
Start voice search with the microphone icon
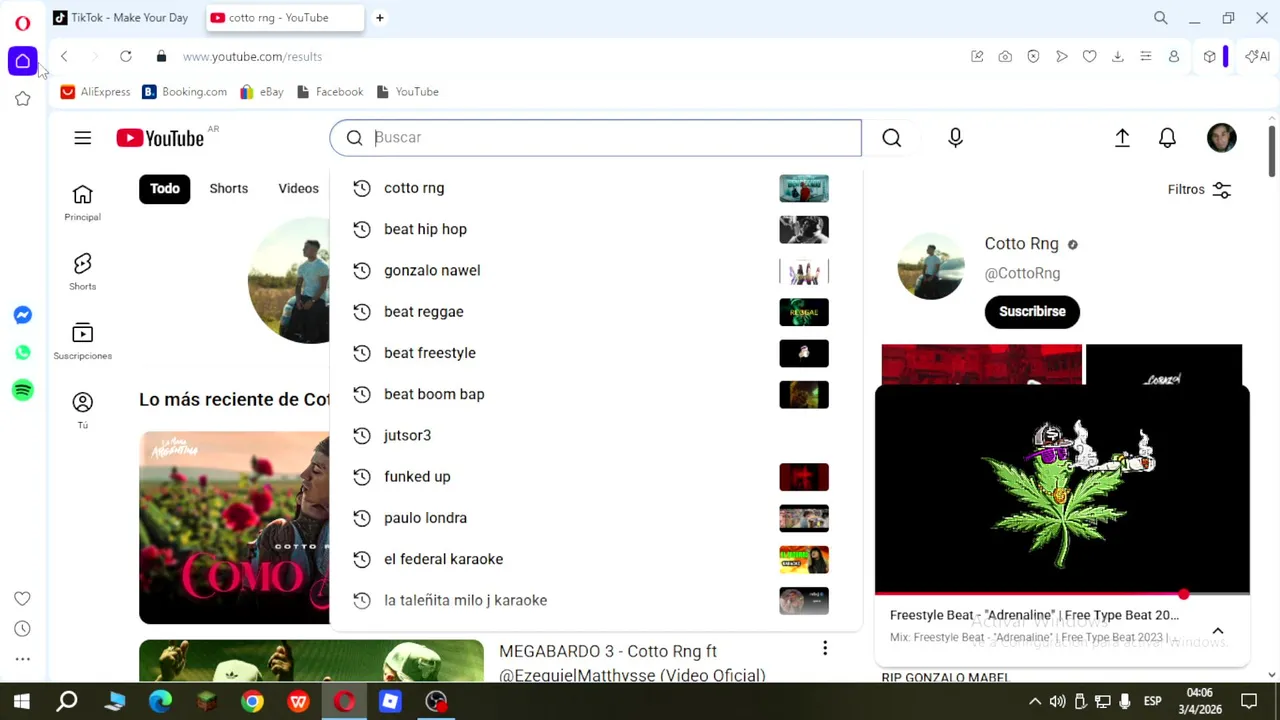(955, 138)
